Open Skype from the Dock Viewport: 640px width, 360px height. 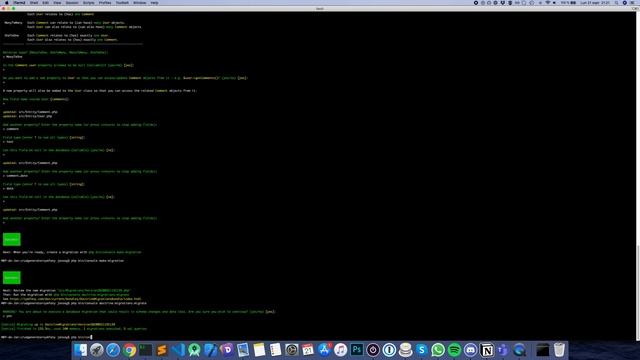tap(422, 350)
